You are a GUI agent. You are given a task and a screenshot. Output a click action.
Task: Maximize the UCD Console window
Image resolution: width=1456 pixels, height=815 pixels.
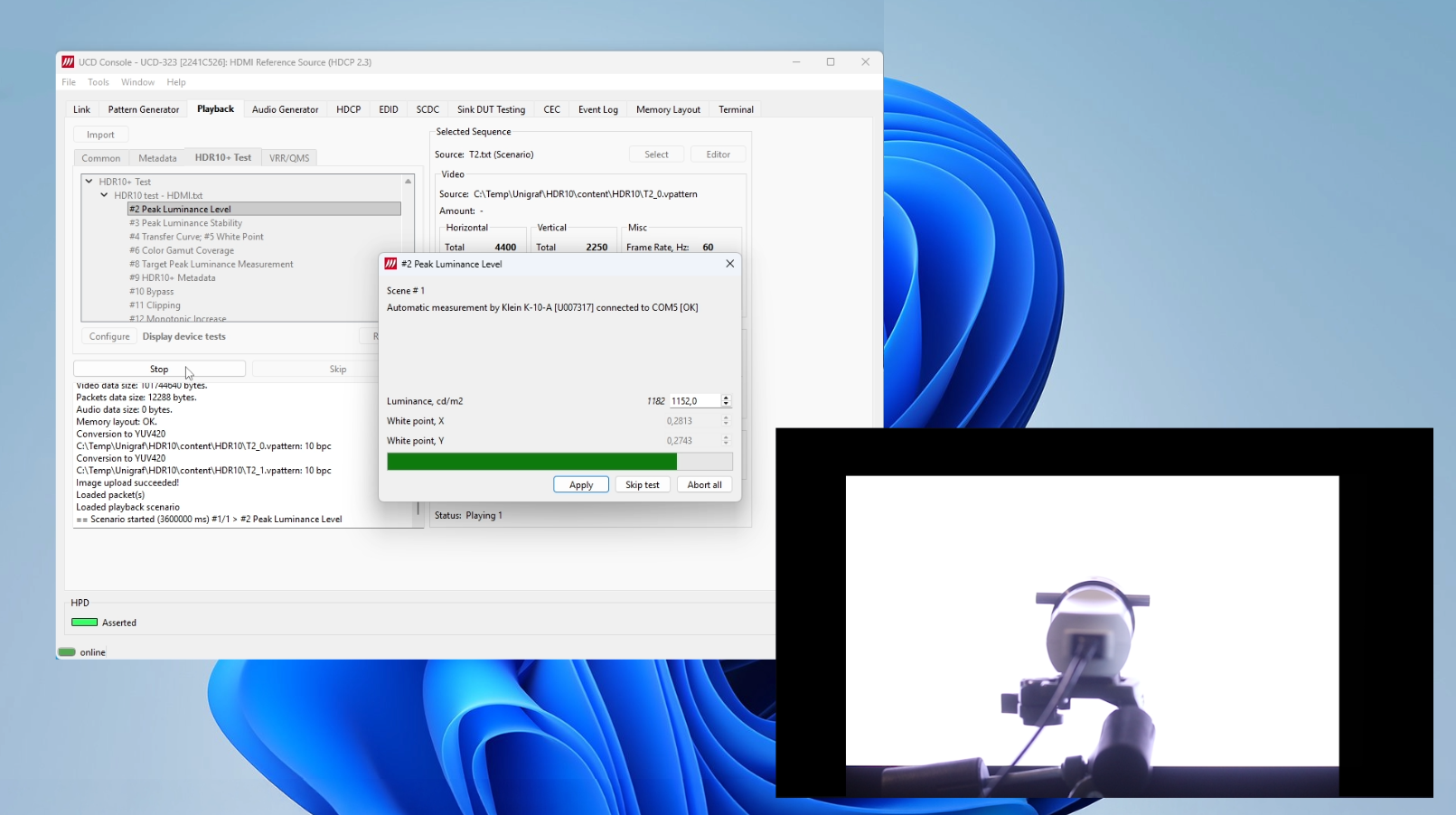click(x=830, y=62)
